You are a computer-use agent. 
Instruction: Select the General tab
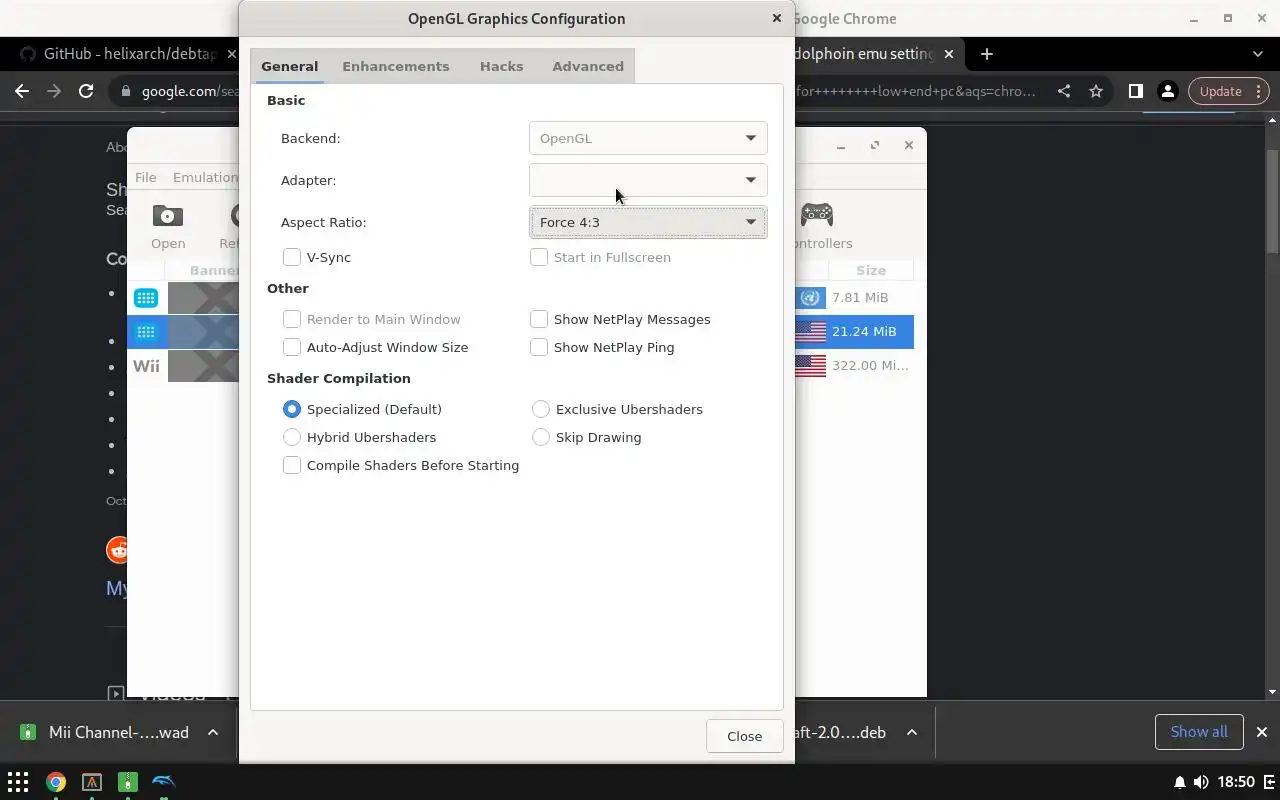click(289, 66)
